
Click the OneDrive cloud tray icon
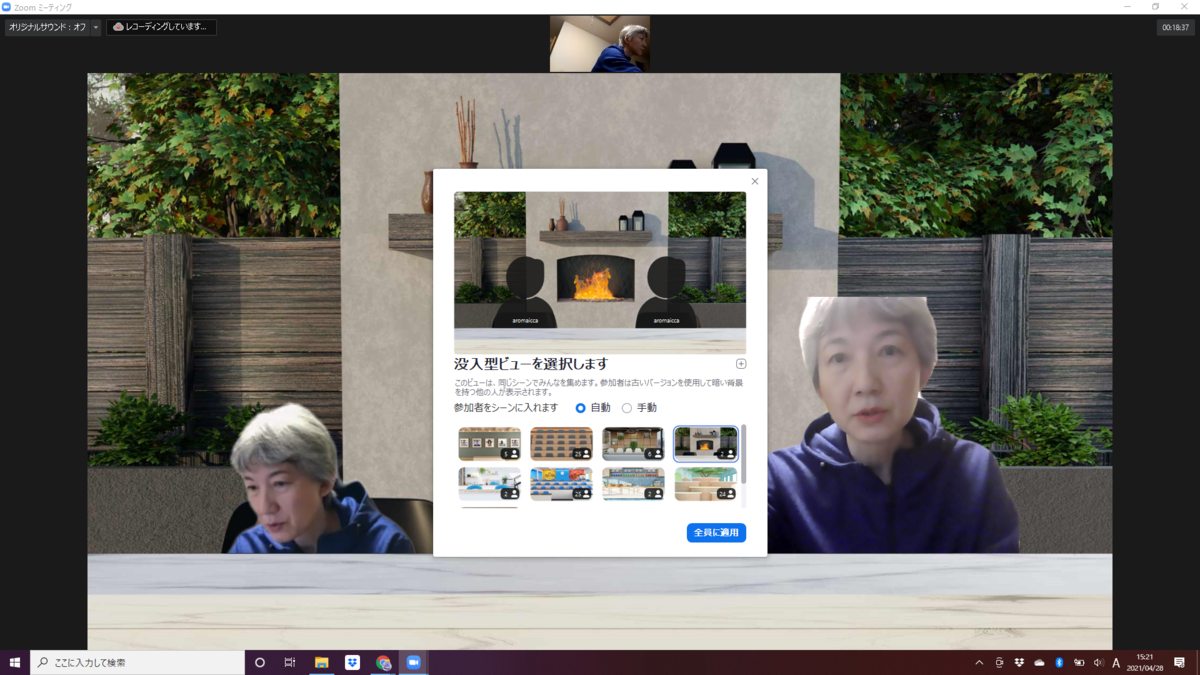(x=1039, y=662)
